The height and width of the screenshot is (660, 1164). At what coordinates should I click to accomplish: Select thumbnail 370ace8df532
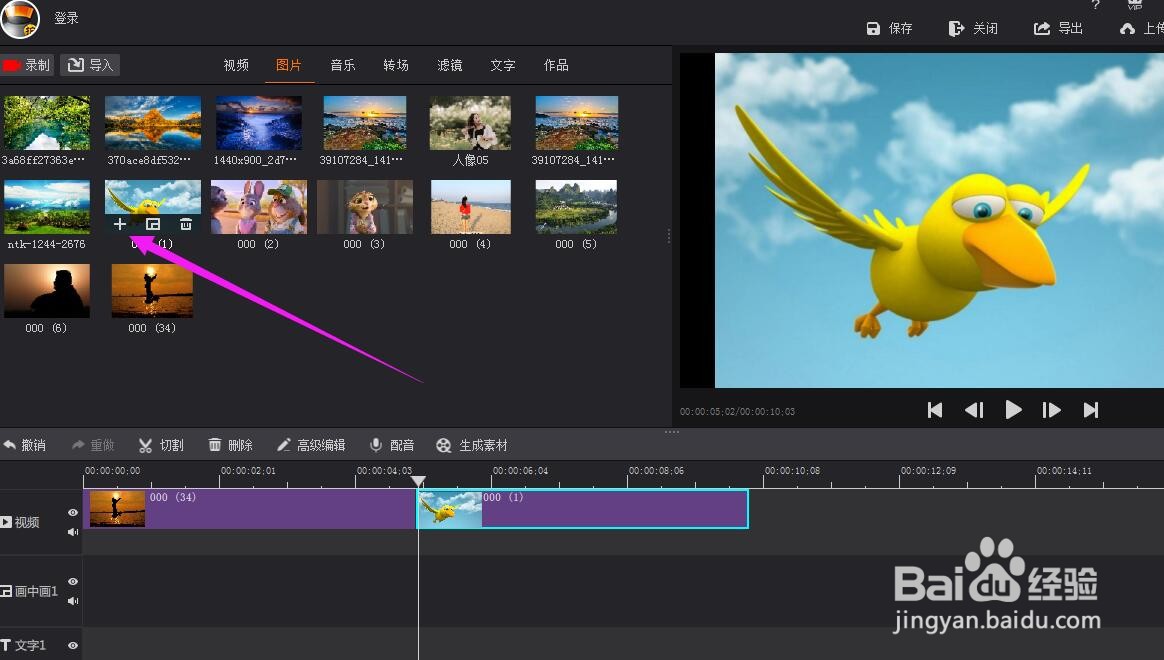pyautogui.click(x=153, y=122)
